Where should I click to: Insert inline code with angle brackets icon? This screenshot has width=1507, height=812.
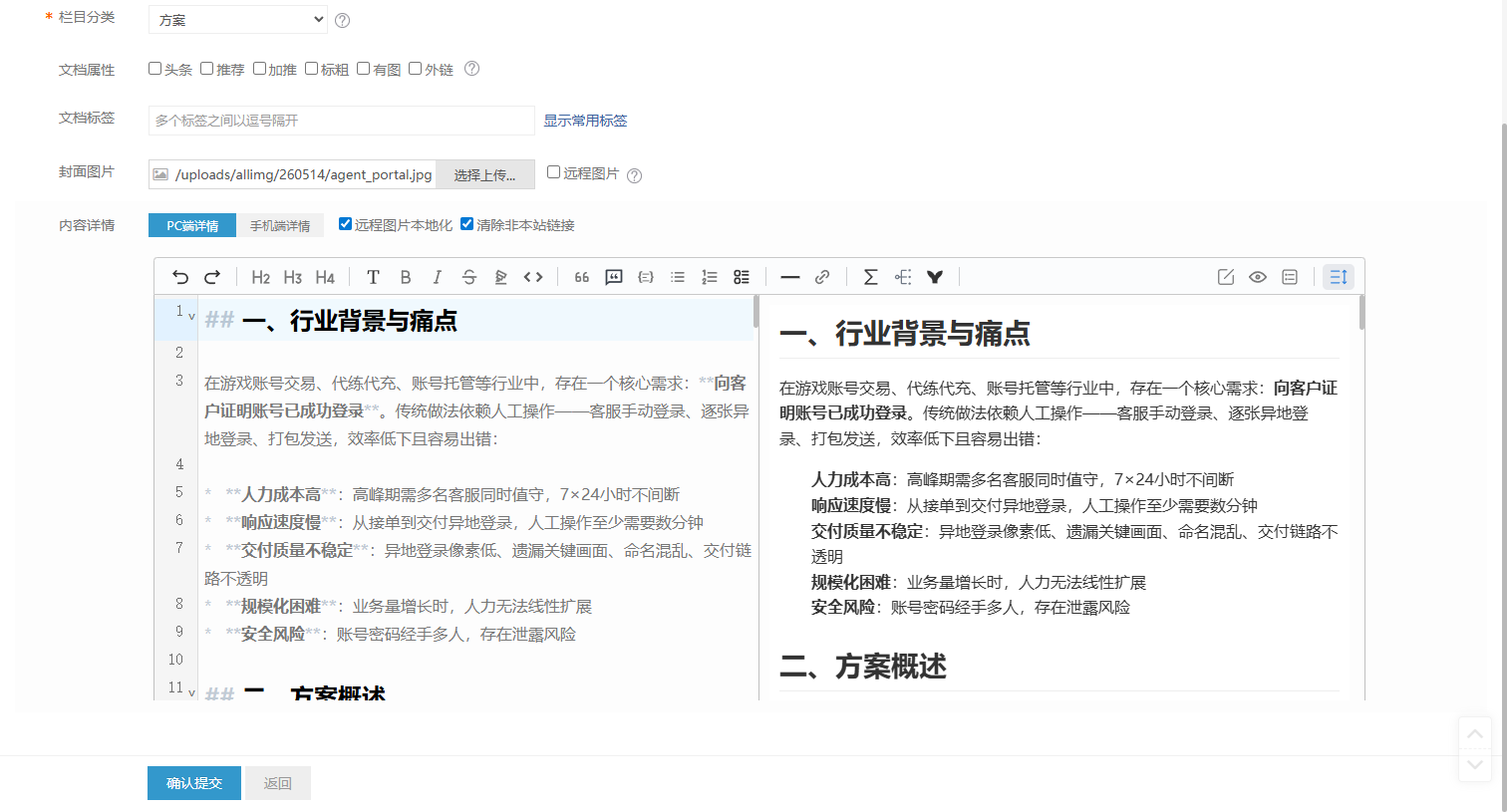point(533,277)
